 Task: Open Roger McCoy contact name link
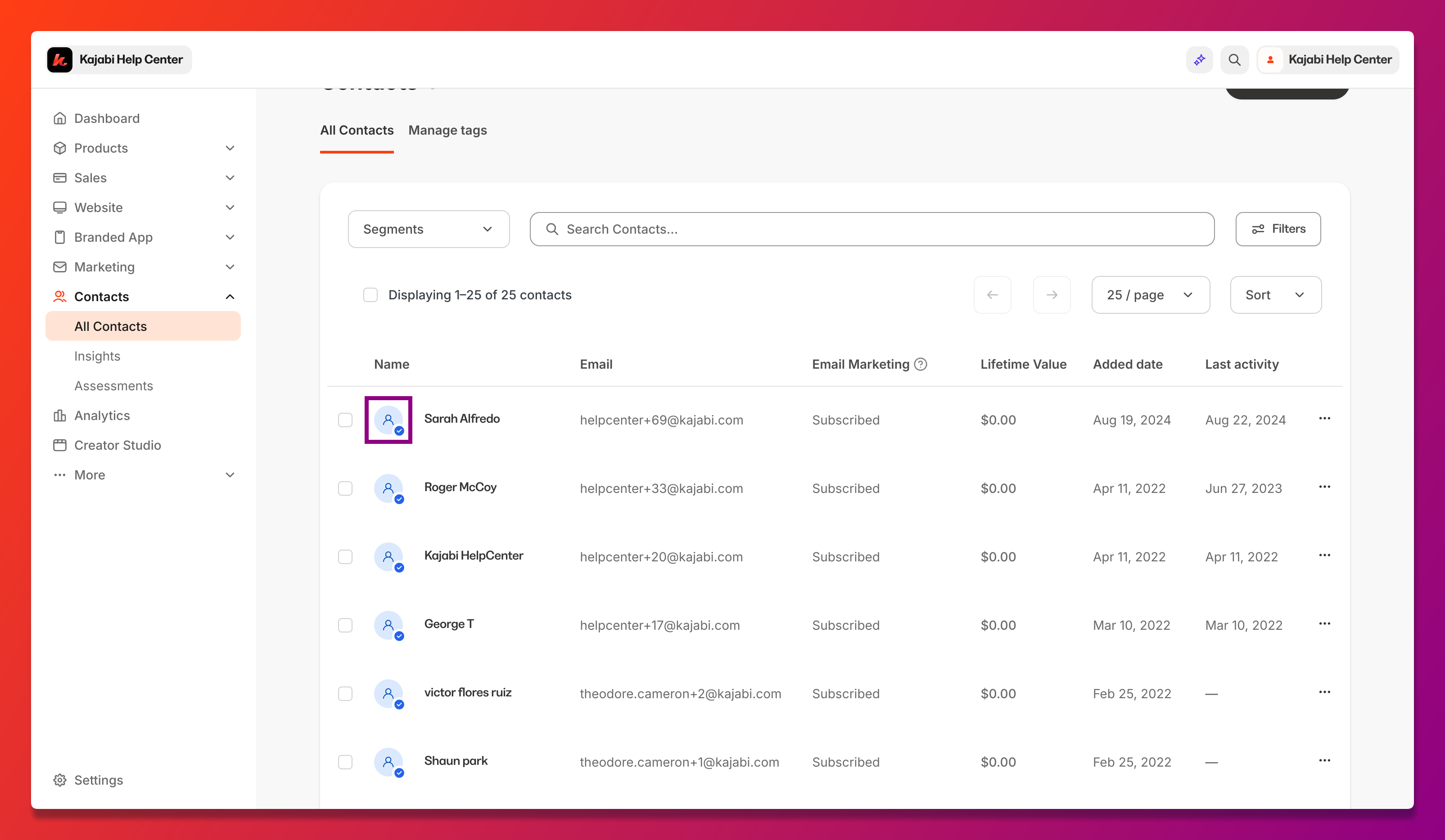(460, 488)
